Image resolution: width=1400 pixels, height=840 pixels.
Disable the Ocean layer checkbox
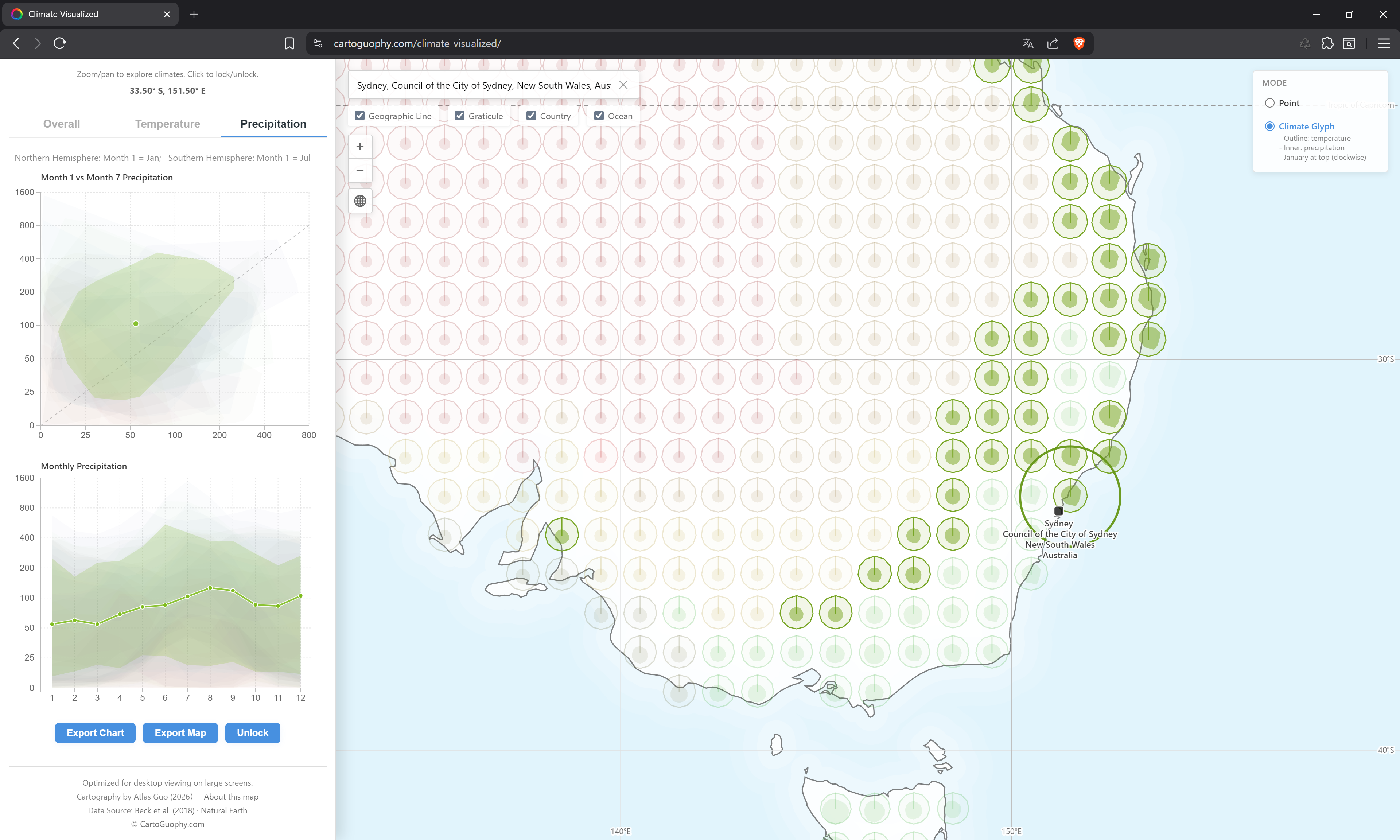pyautogui.click(x=599, y=115)
